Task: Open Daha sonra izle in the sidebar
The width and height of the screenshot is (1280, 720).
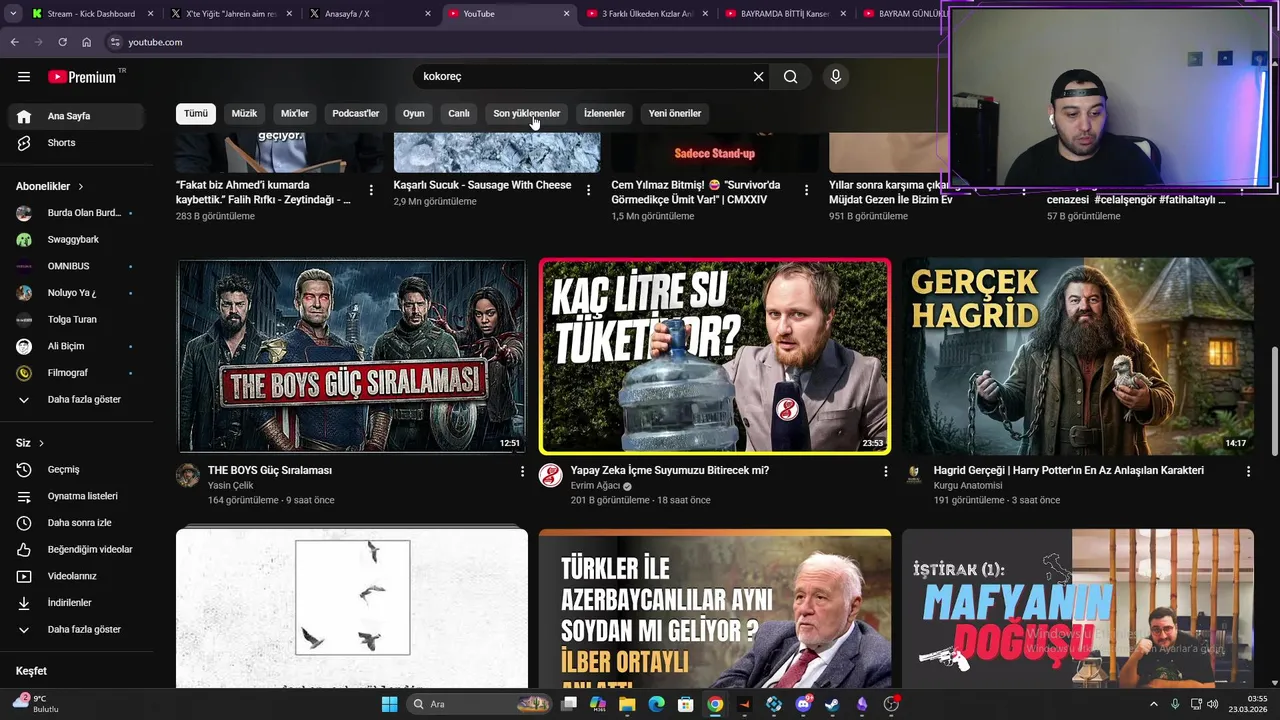Action: [x=77, y=523]
